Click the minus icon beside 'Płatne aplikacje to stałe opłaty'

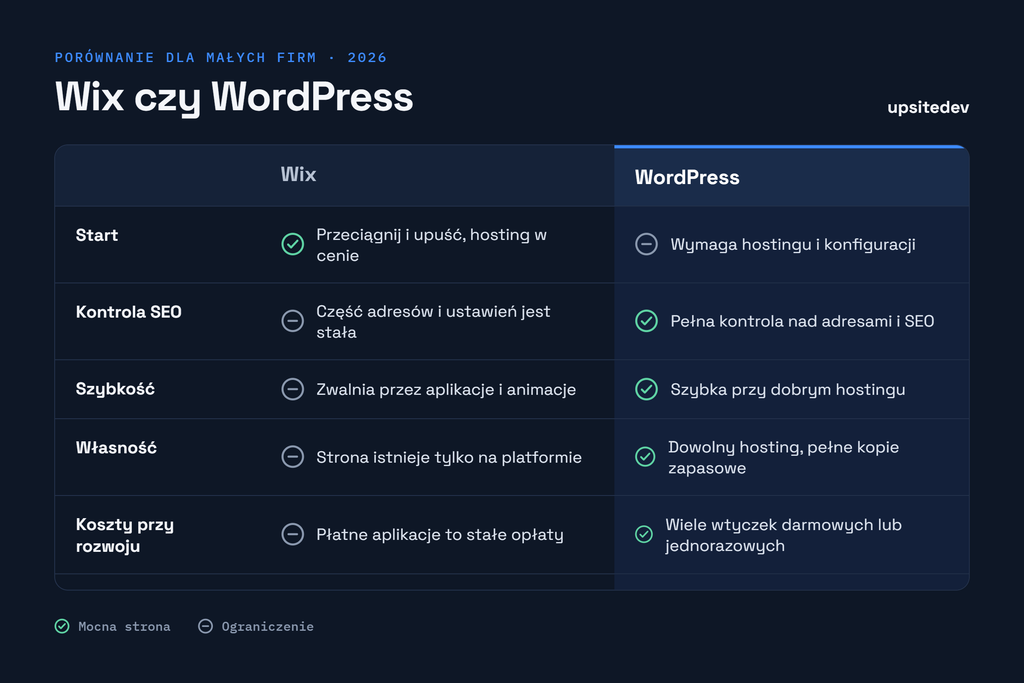coord(293,534)
